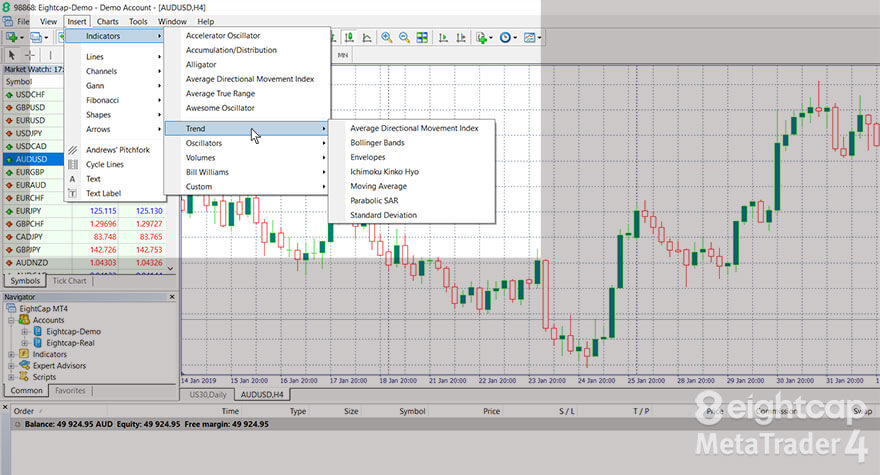Switch to the Common tab in Navigator

pyautogui.click(x=26, y=390)
